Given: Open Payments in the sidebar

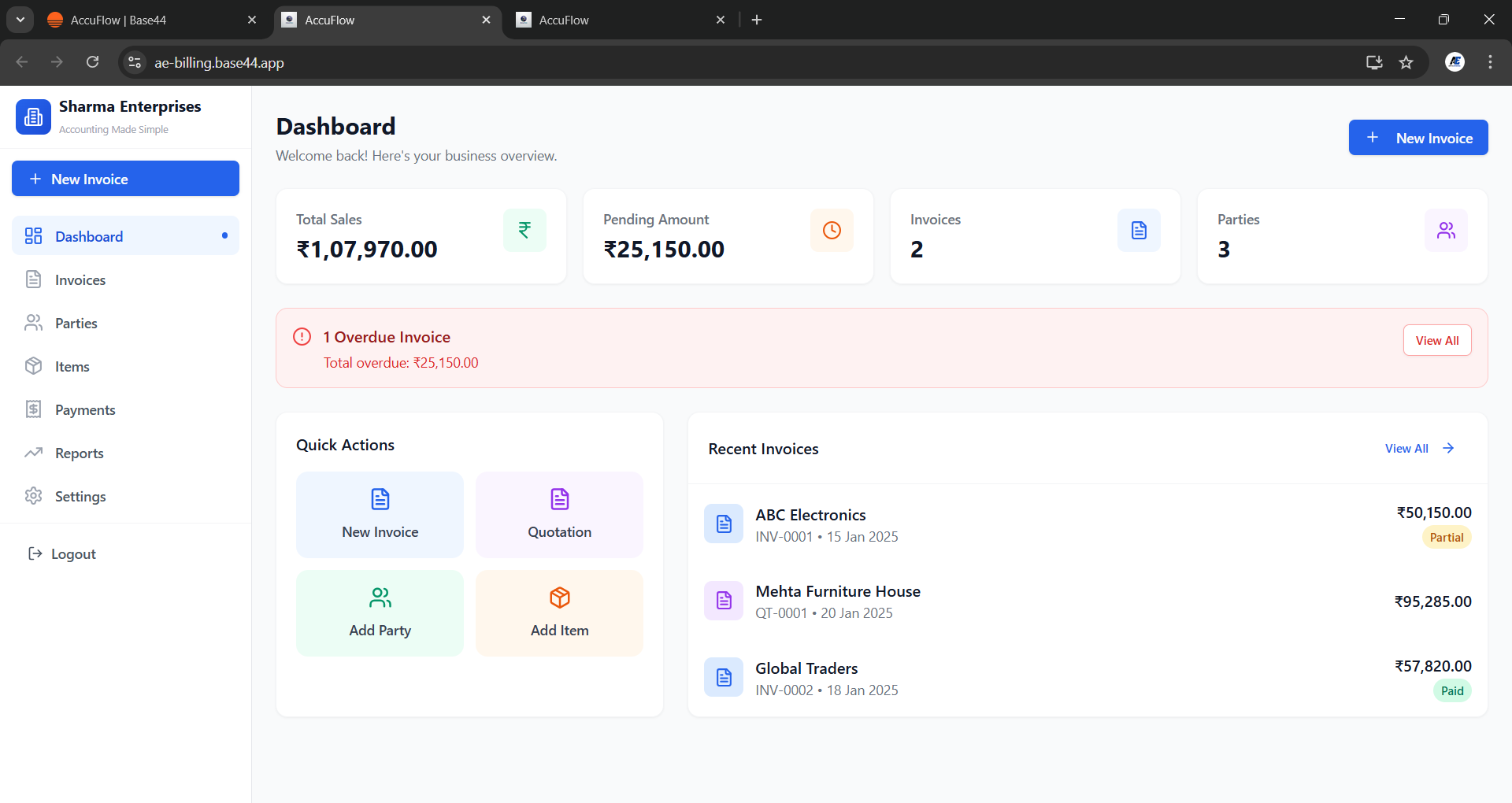Looking at the screenshot, I should [x=125, y=409].
